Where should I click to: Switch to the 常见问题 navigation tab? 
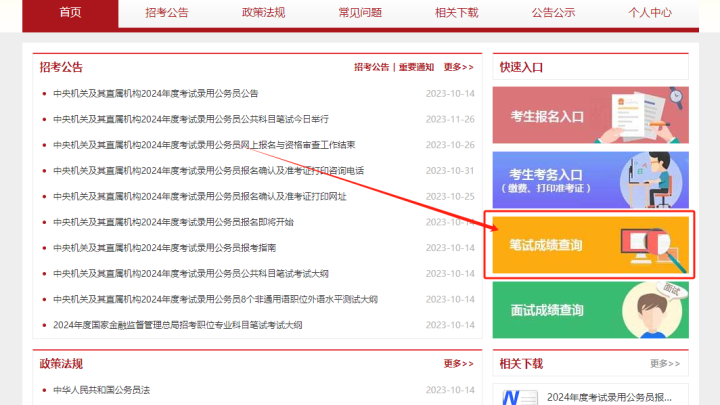click(360, 13)
